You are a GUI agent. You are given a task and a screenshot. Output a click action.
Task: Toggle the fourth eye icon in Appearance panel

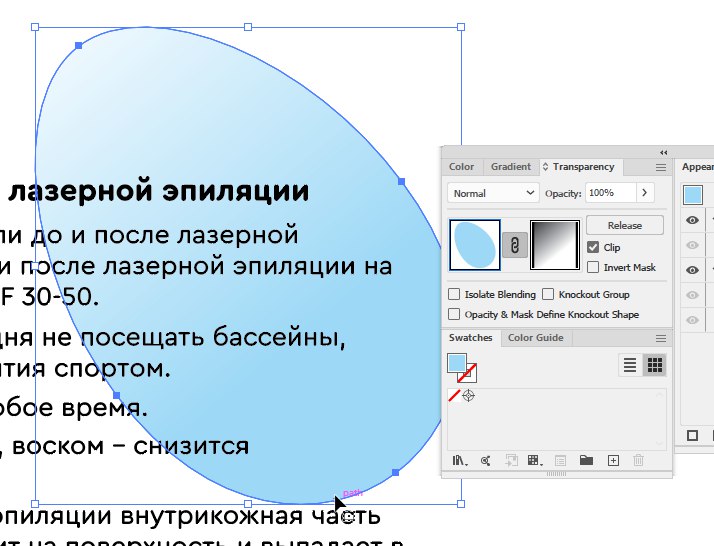pyautogui.click(x=692, y=295)
